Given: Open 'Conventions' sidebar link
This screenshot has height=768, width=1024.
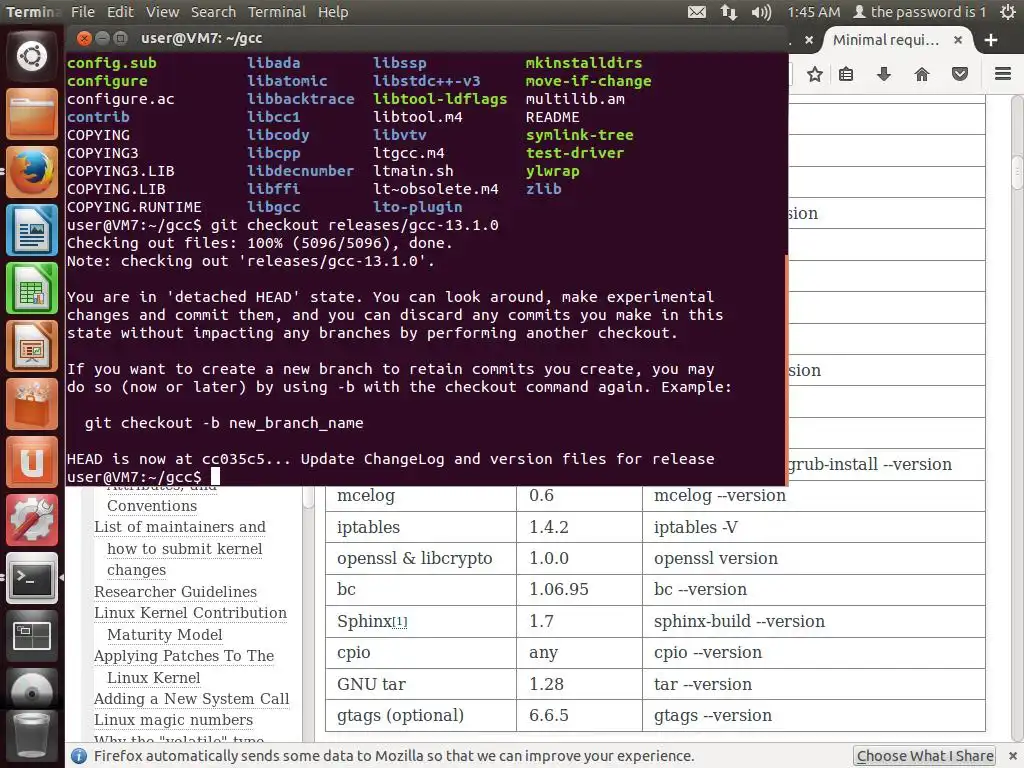Looking at the screenshot, I should click(x=152, y=506).
